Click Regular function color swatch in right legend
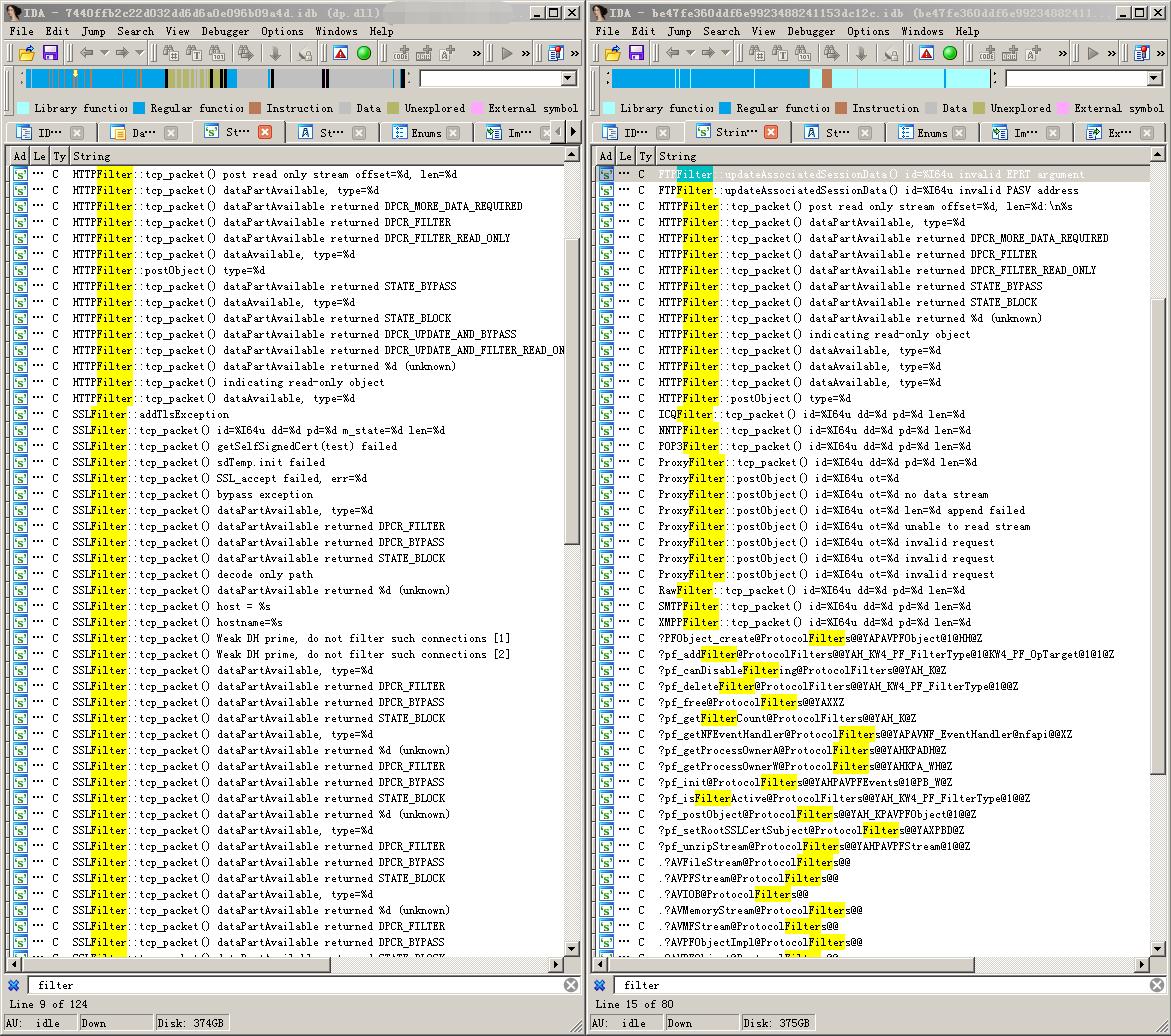The image size is (1171, 1036). click(724, 108)
